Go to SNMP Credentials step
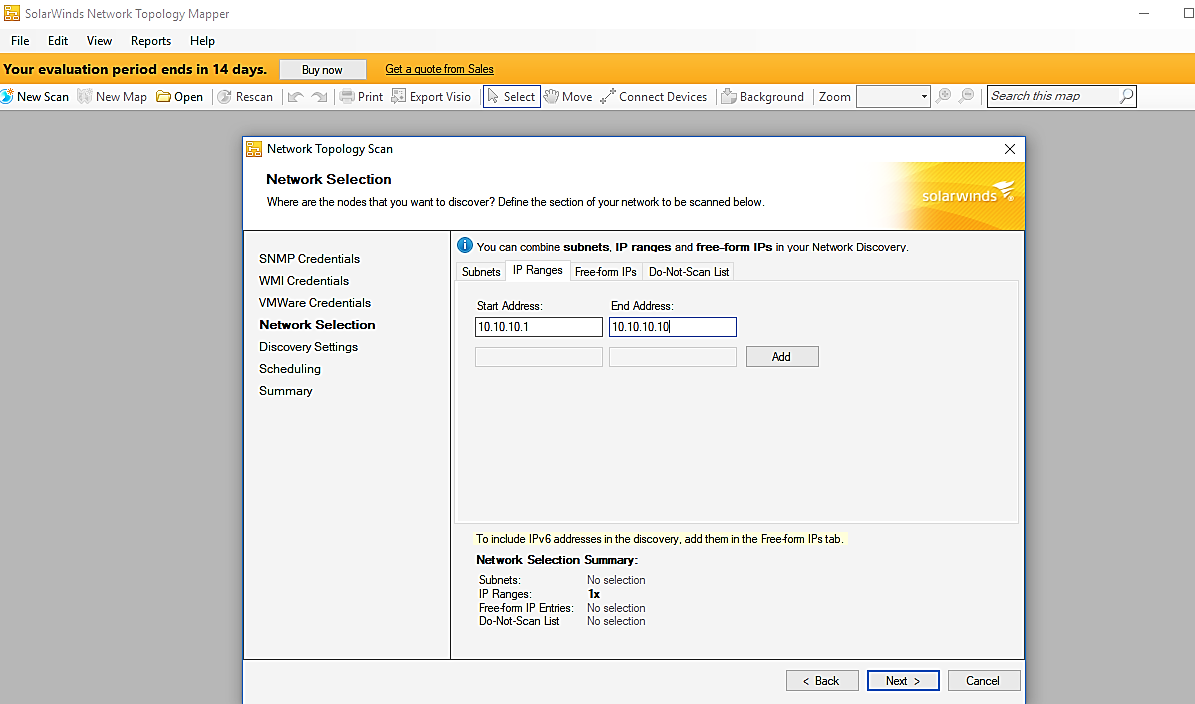The width and height of the screenshot is (1195, 704). pyautogui.click(x=309, y=259)
